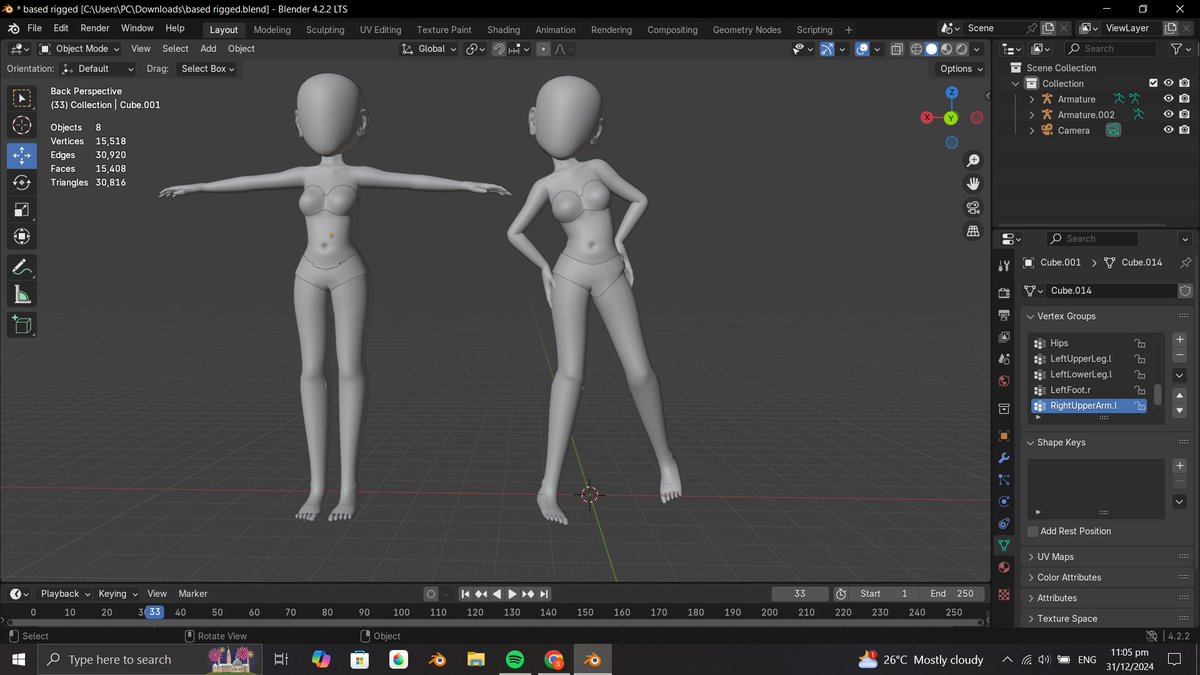
Task: Open the Global transform orientation dropdown
Action: (431, 49)
